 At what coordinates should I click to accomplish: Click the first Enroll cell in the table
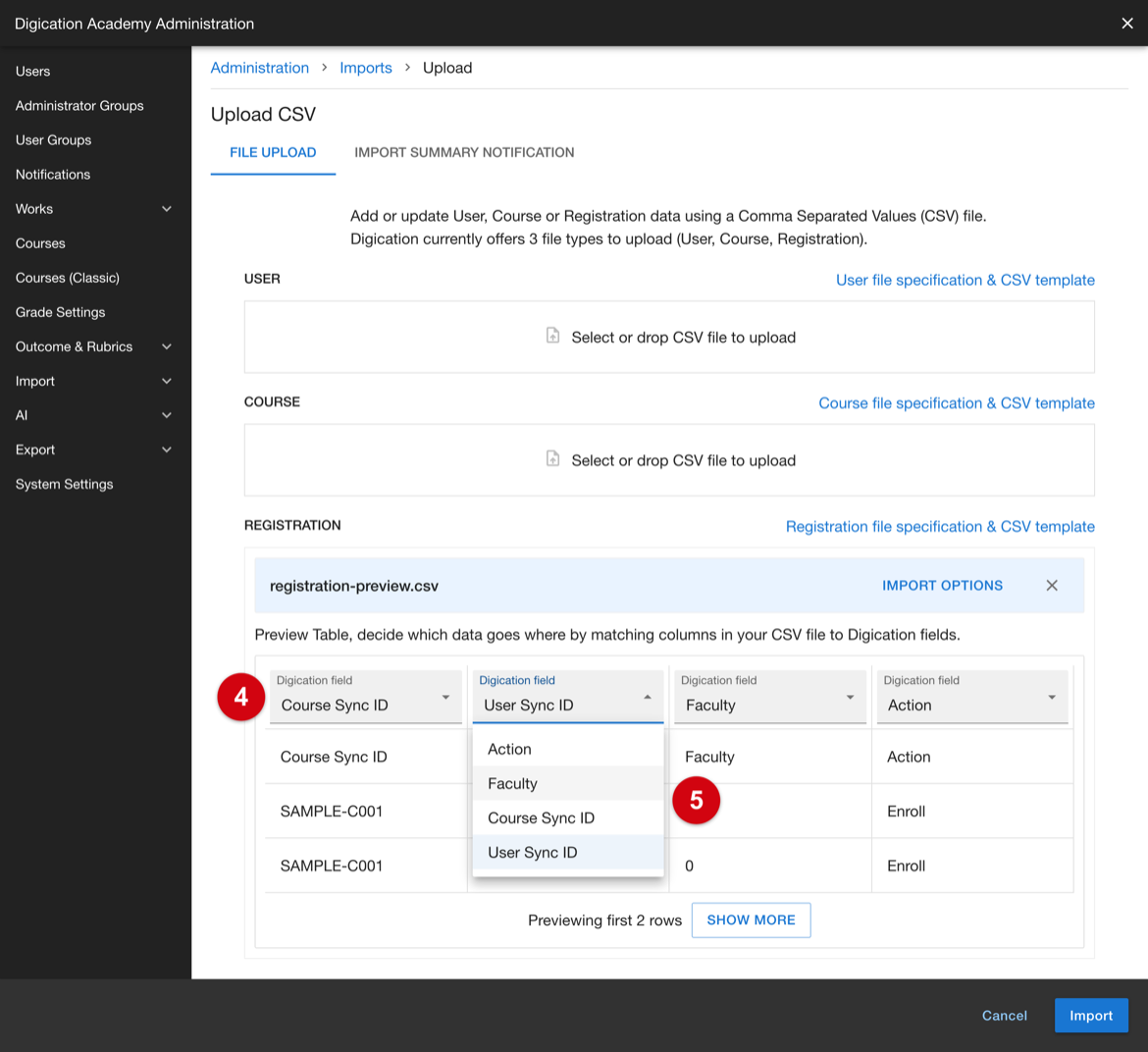[972, 811]
